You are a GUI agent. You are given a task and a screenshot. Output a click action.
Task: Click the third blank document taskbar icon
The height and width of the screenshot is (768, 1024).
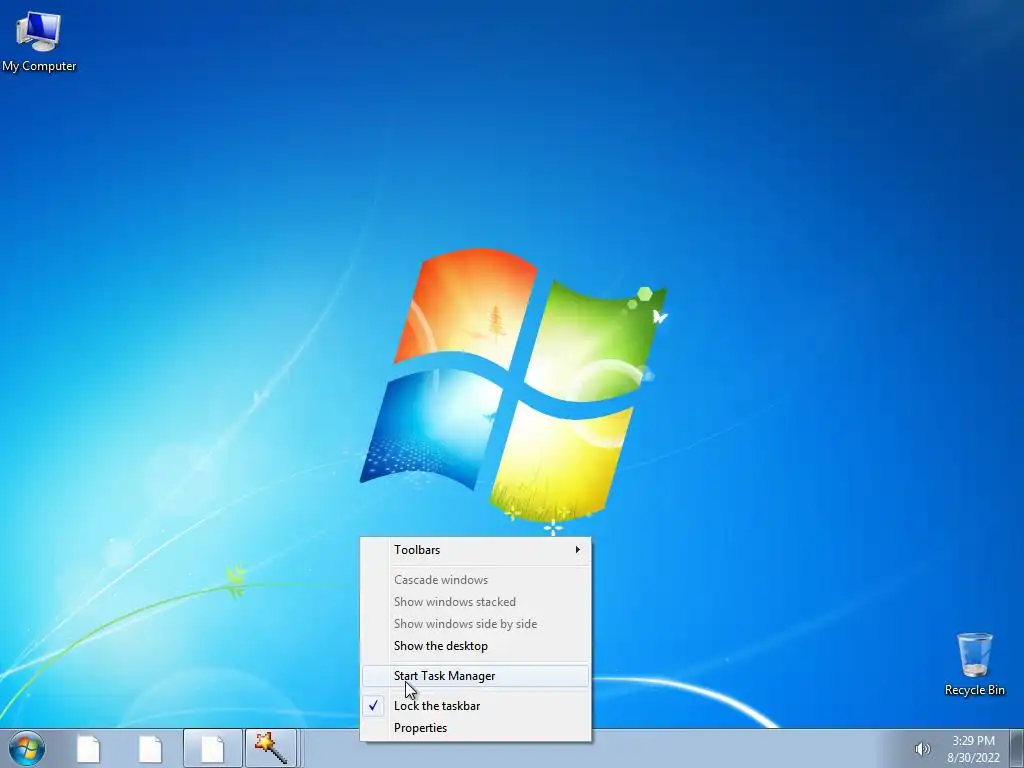tap(213, 749)
